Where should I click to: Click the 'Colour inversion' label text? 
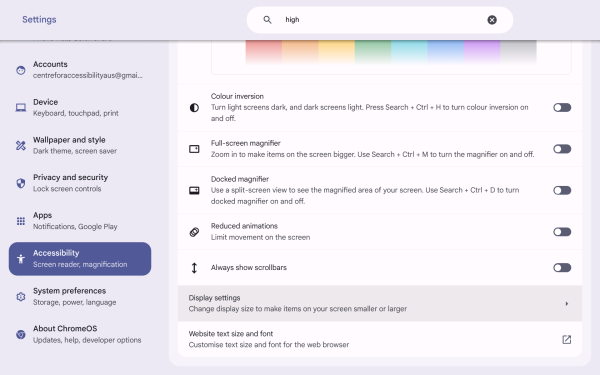tap(237, 96)
